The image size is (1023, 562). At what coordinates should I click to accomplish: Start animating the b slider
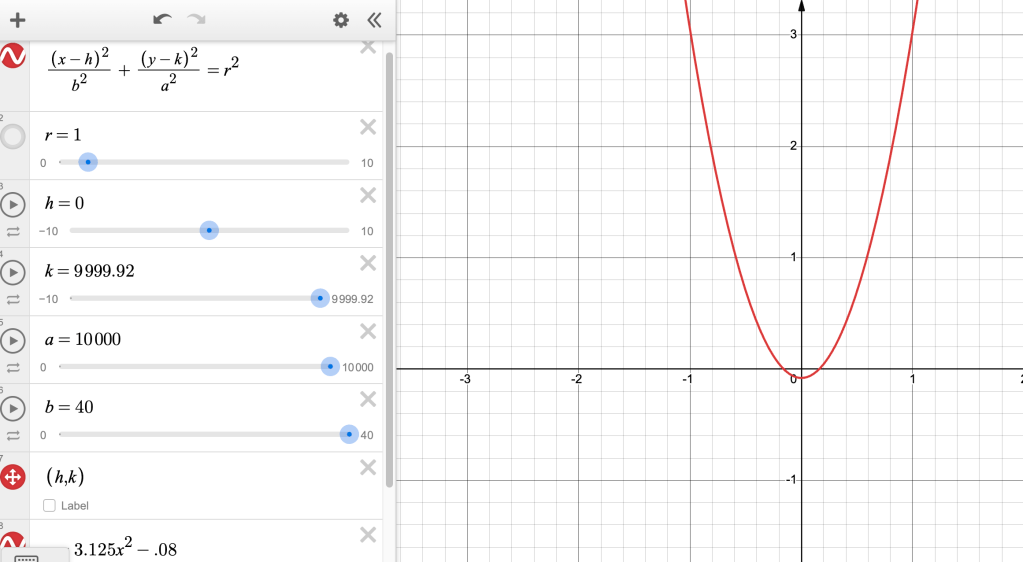click(13, 409)
